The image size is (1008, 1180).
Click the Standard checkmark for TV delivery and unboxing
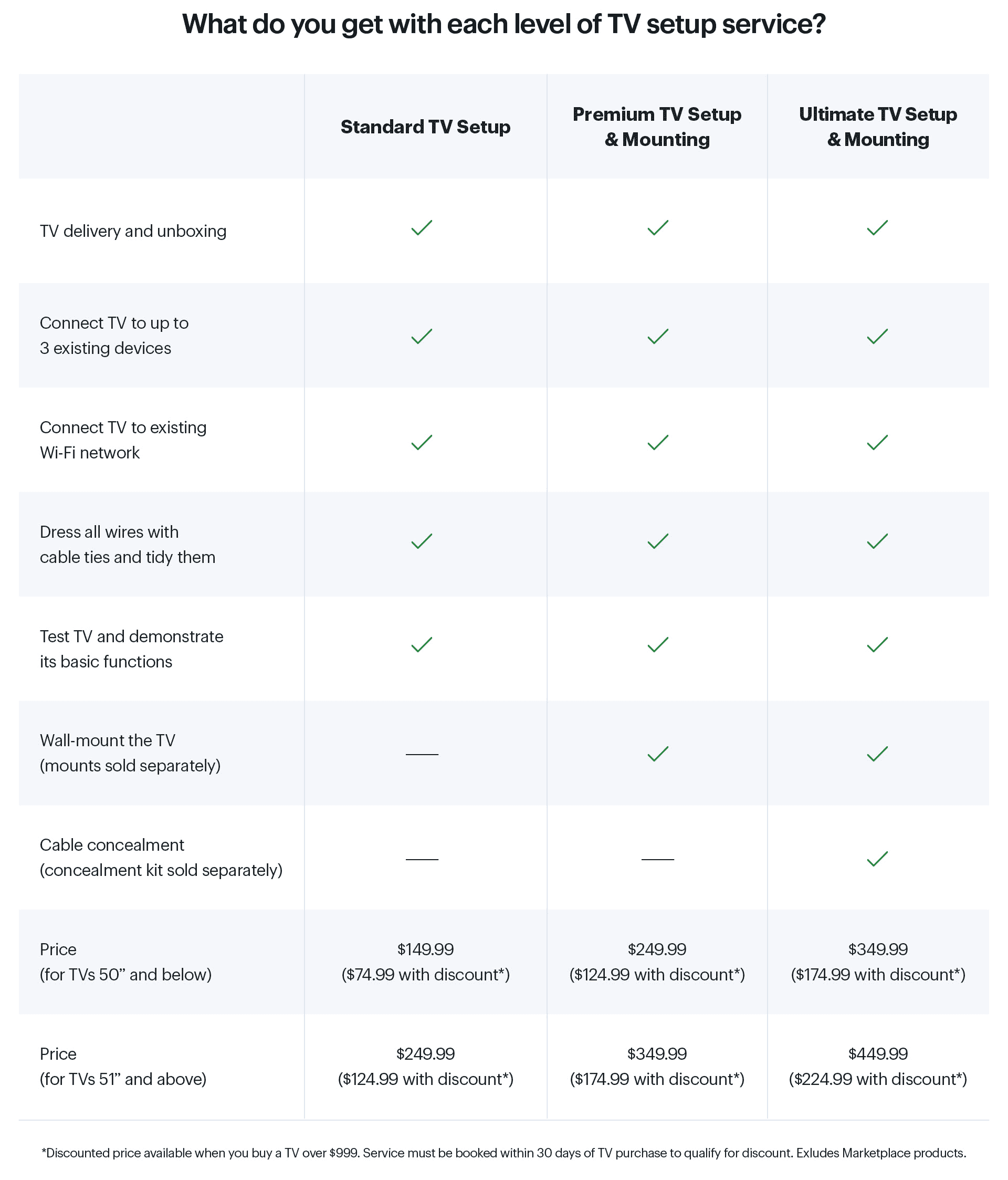point(422,228)
